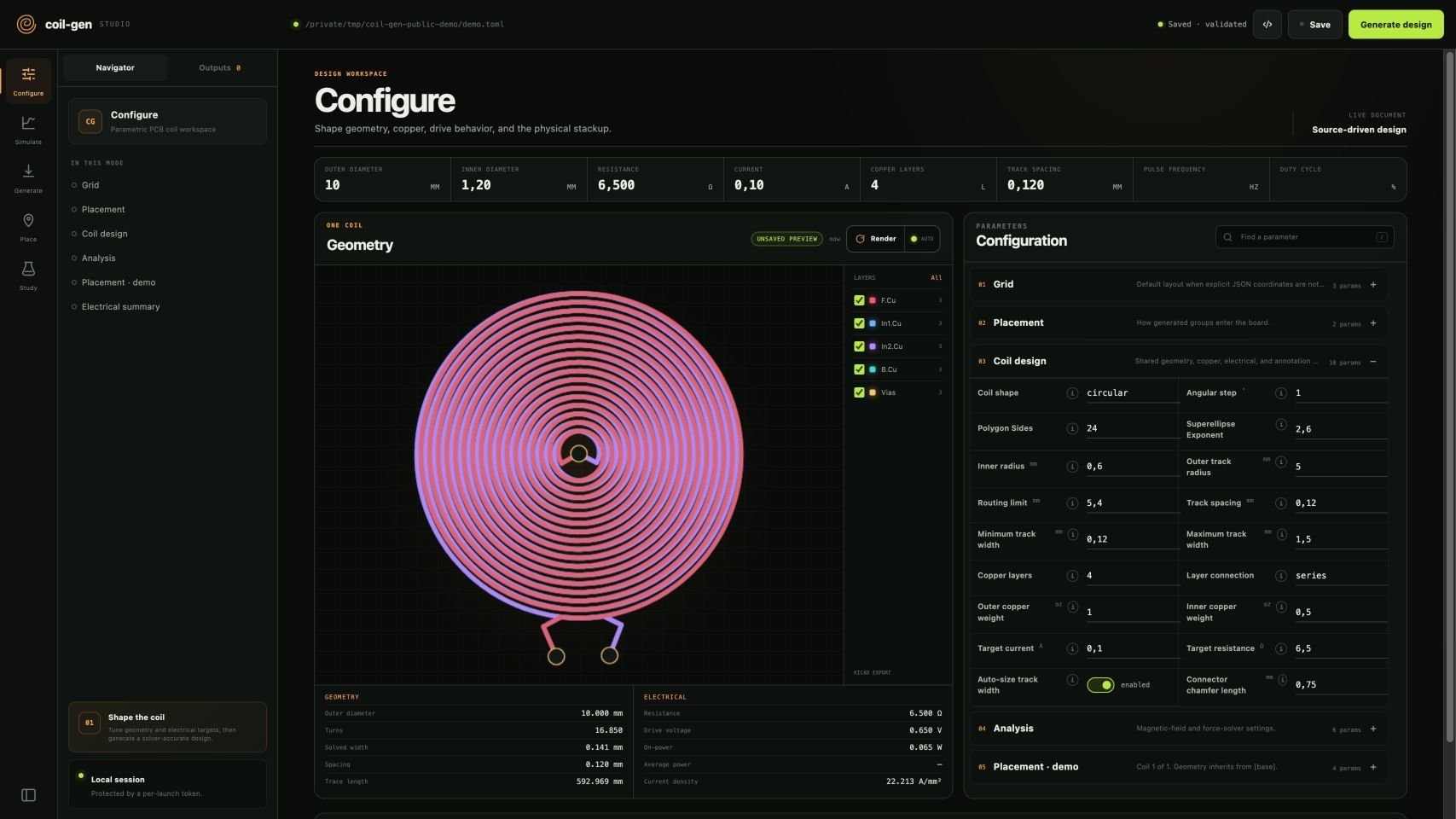Click the coil-gen spiral logo
Screen dimensions: 1456x819
26,24
